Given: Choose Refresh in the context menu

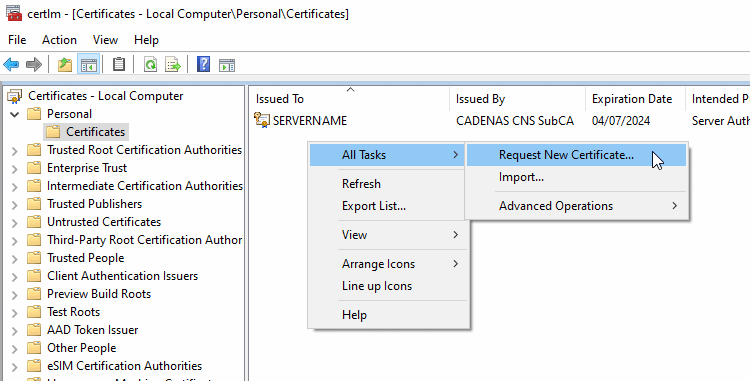Looking at the screenshot, I should pyautogui.click(x=389, y=184).
